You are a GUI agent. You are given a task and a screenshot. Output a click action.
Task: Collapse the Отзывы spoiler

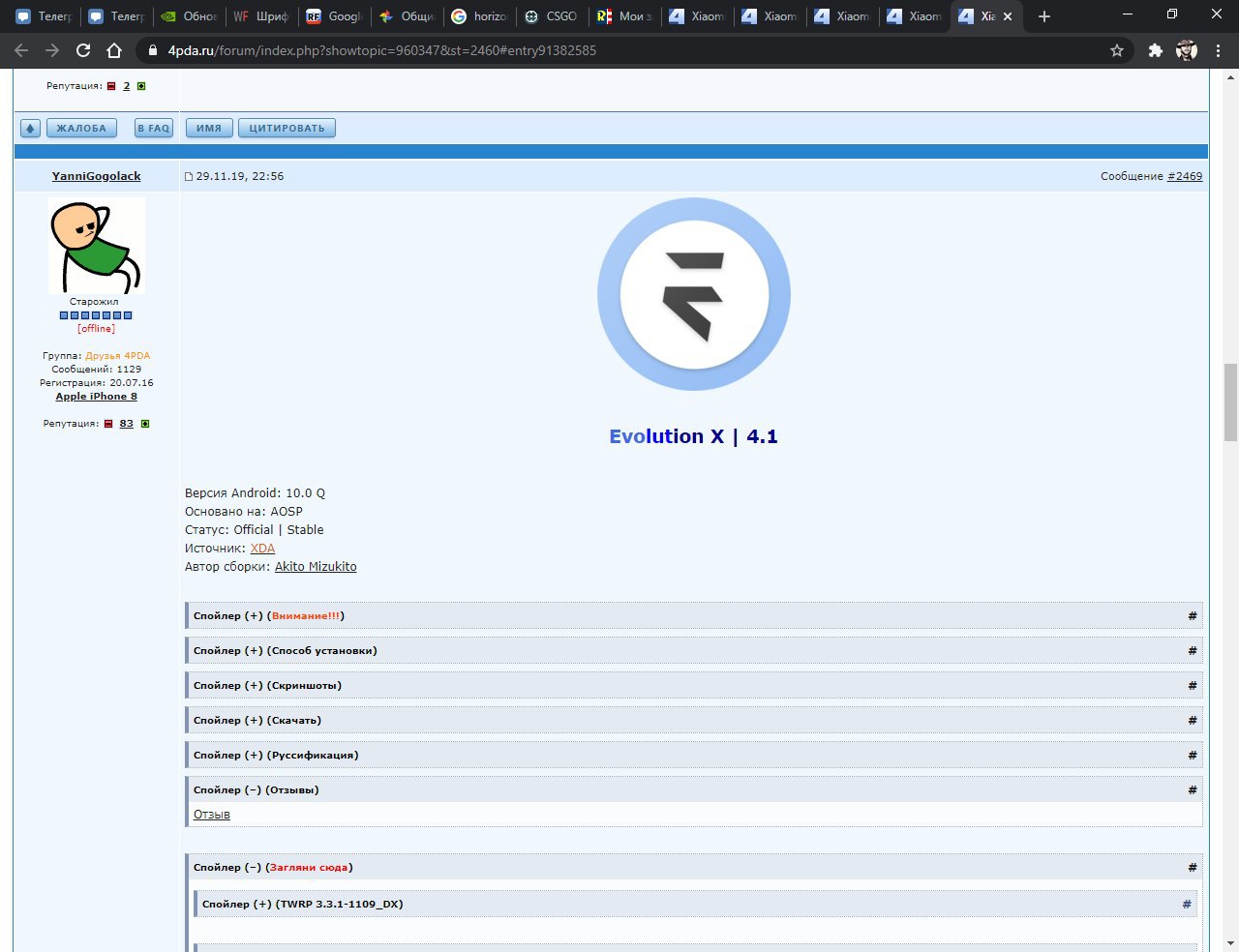click(693, 789)
